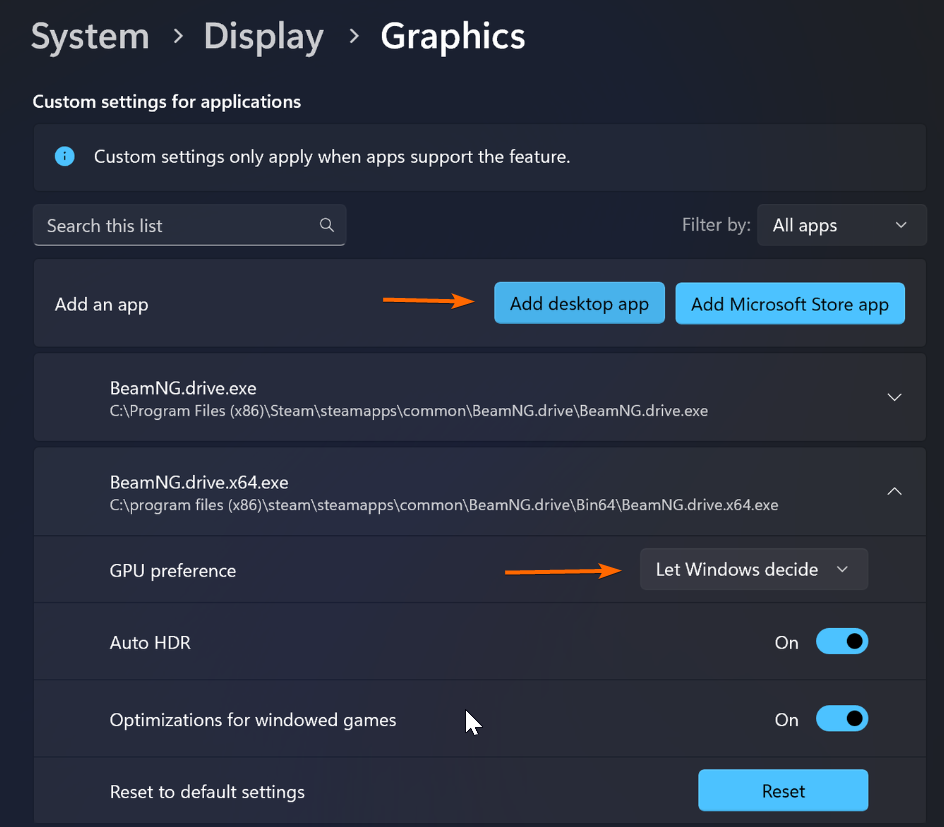
Task: Click the blue info icon
Action: (x=64, y=156)
